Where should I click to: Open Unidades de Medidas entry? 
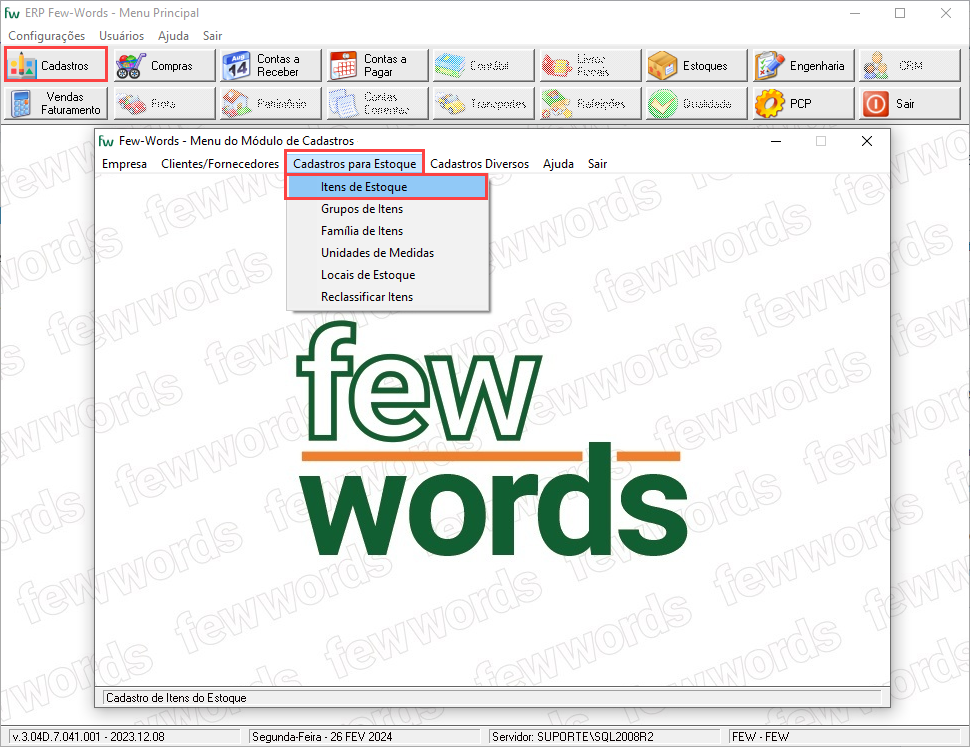pos(388,253)
